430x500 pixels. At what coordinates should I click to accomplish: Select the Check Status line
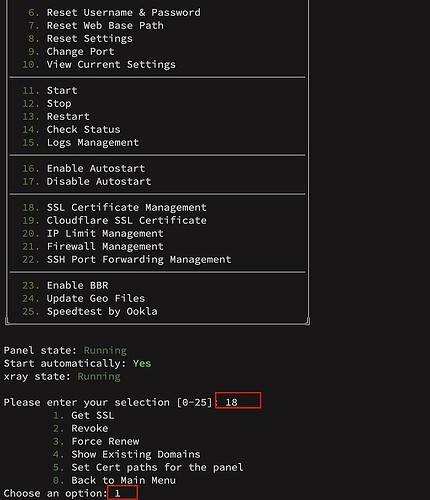71,129
